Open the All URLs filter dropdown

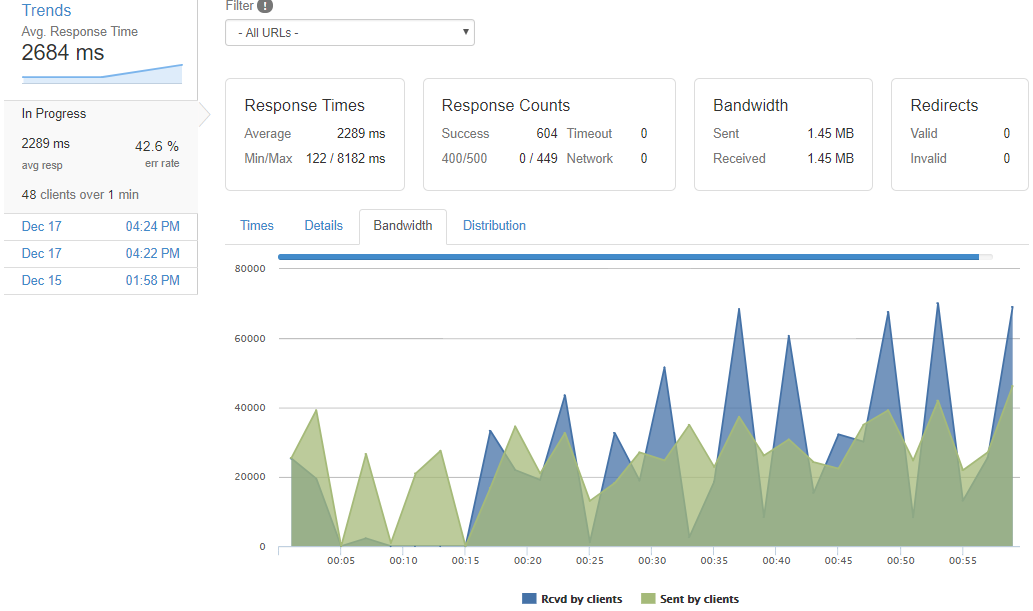pos(349,32)
